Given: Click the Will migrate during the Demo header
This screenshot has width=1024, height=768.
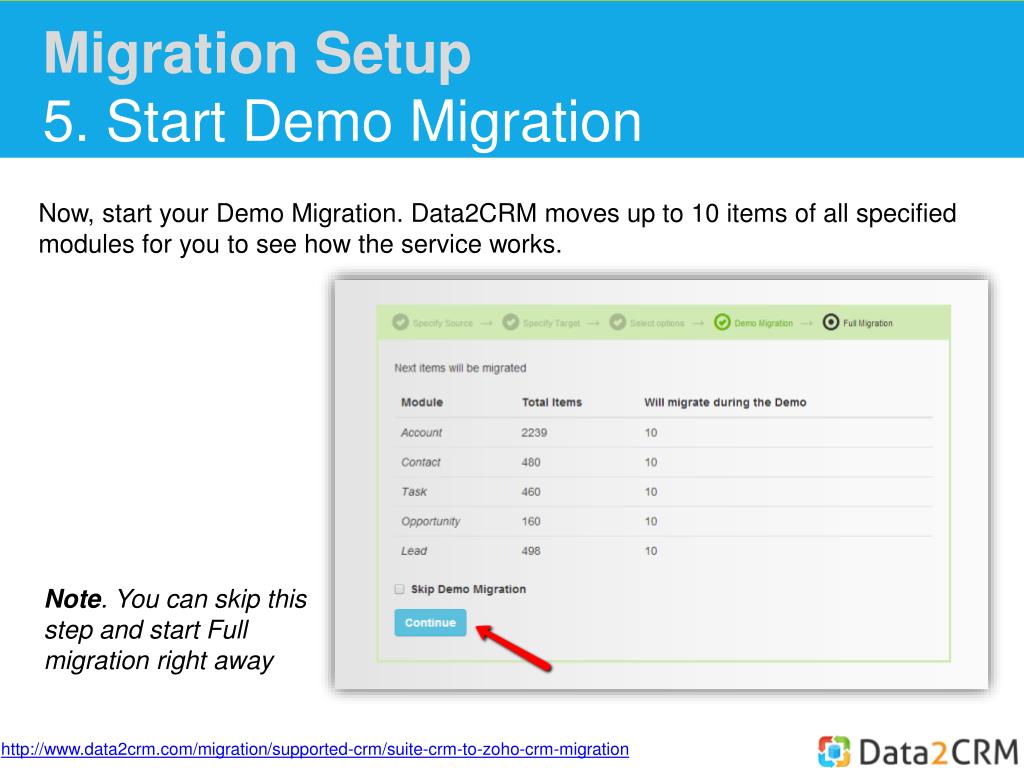Looking at the screenshot, I should pos(725,402).
